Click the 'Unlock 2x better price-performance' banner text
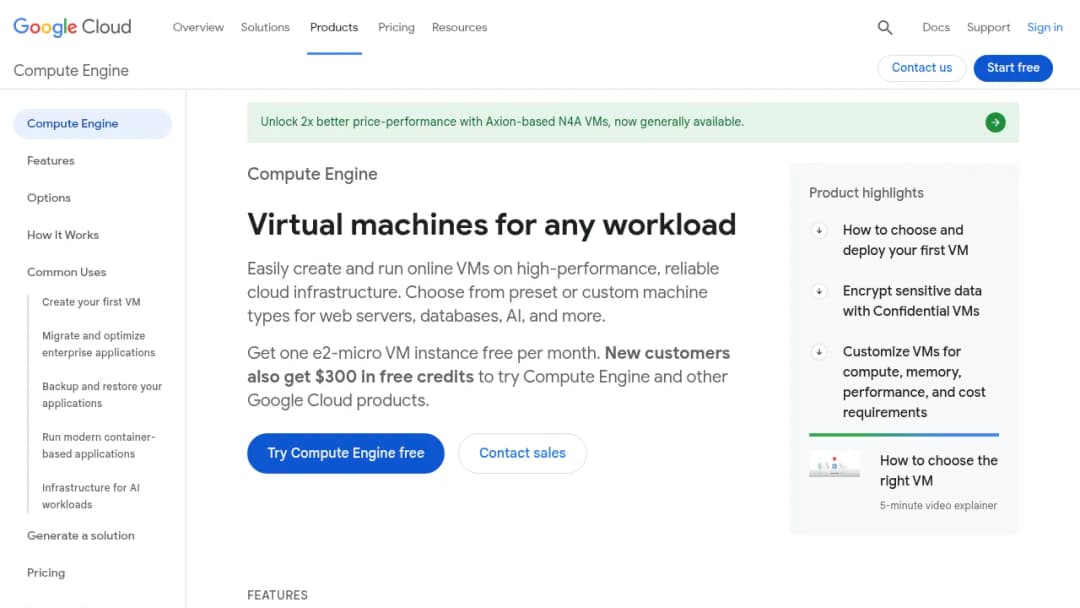Image resolution: width=1080 pixels, height=608 pixels. click(x=502, y=122)
